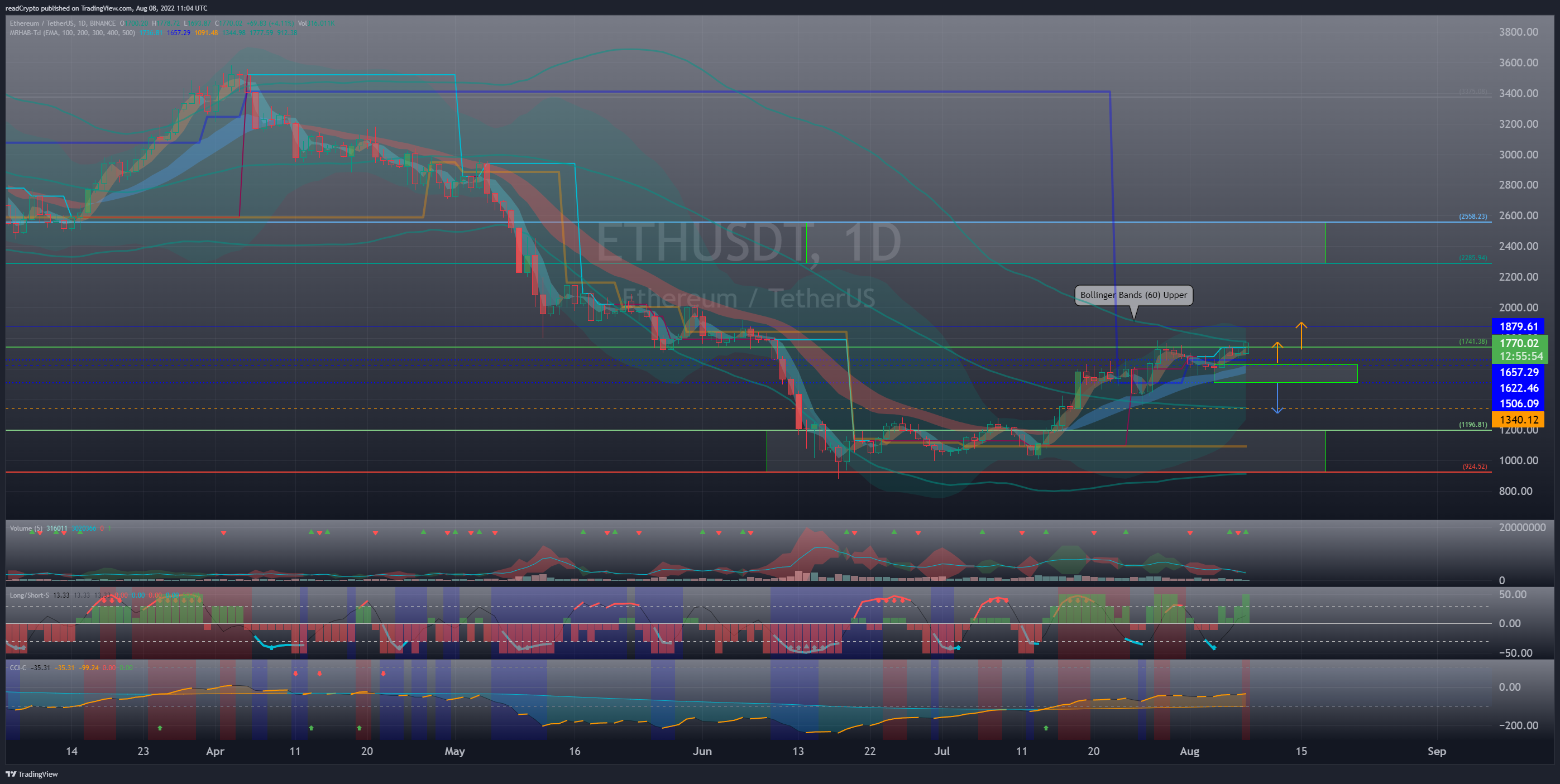Click the blue '1622.46' price axis label

(x=1519, y=388)
